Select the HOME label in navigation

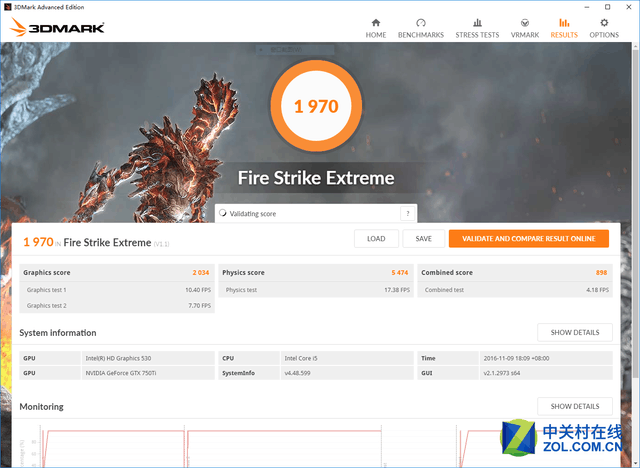[376, 35]
